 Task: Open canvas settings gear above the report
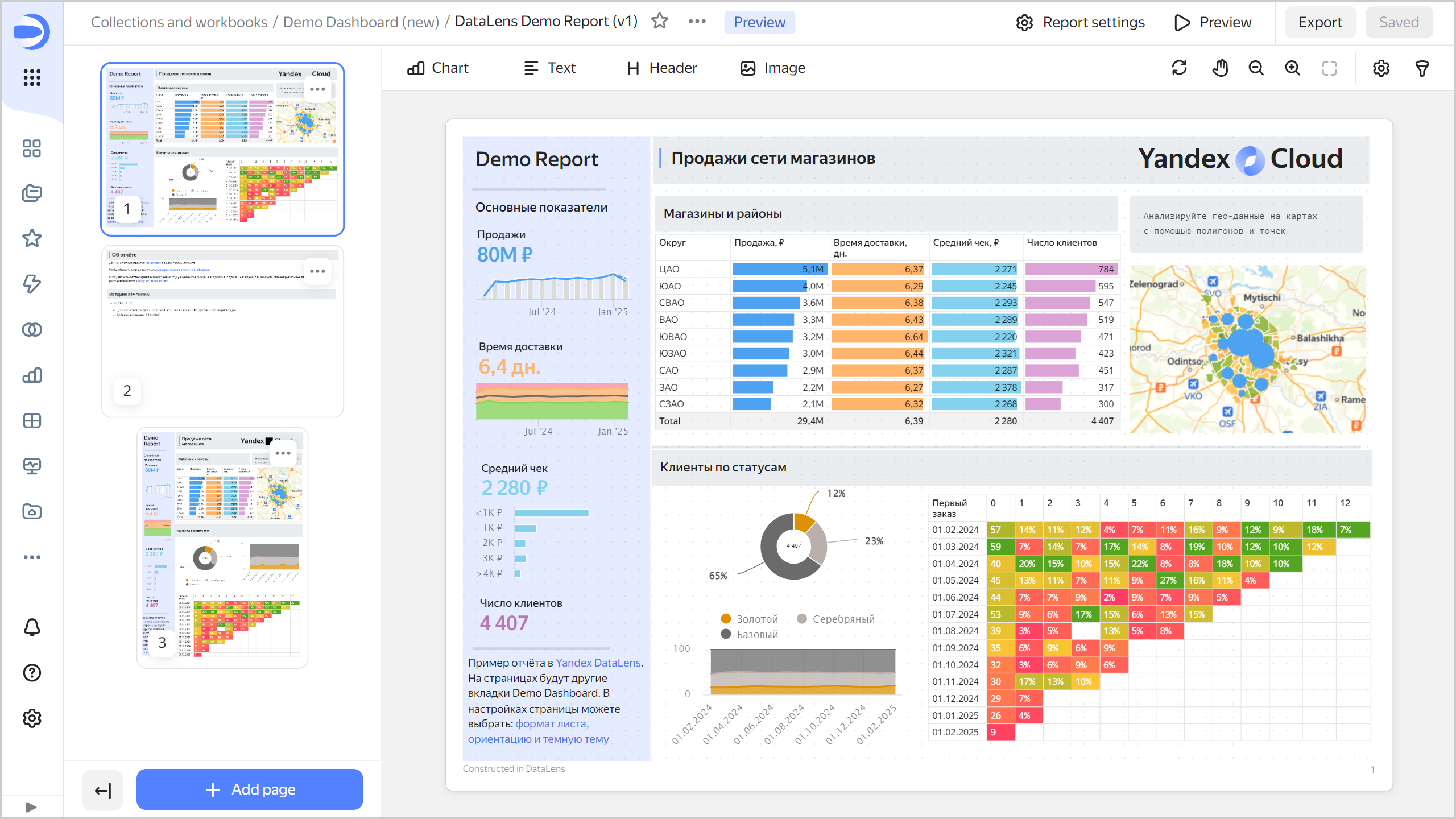(x=1381, y=68)
